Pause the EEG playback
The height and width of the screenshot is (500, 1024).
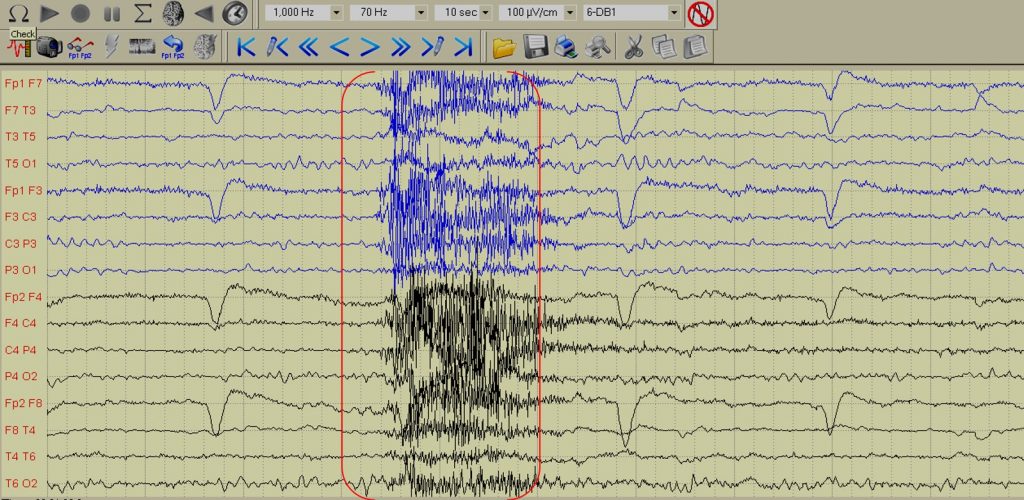(112, 14)
